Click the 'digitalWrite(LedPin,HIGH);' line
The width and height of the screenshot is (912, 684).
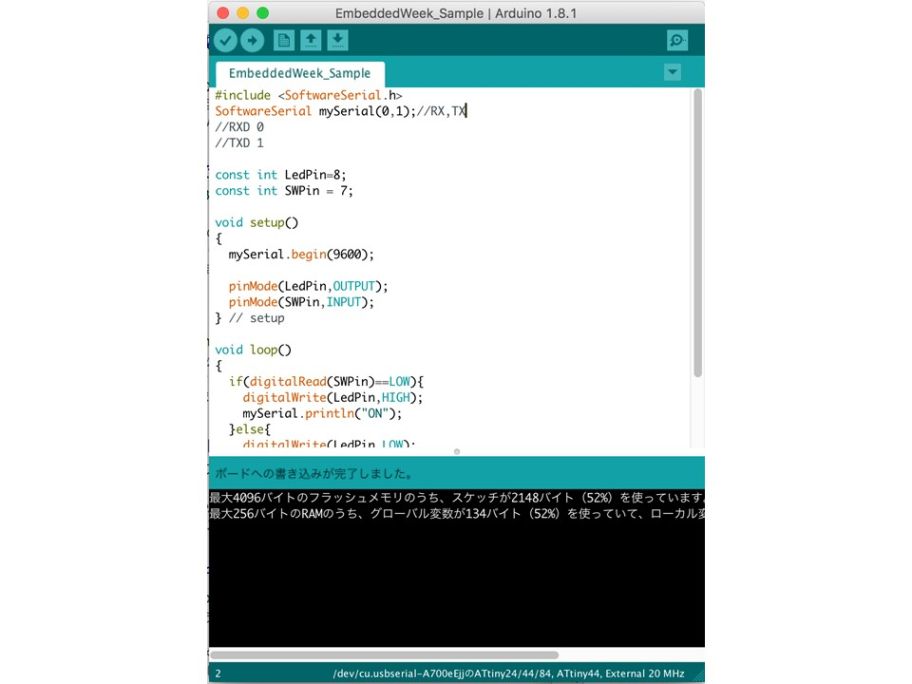coord(333,397)
